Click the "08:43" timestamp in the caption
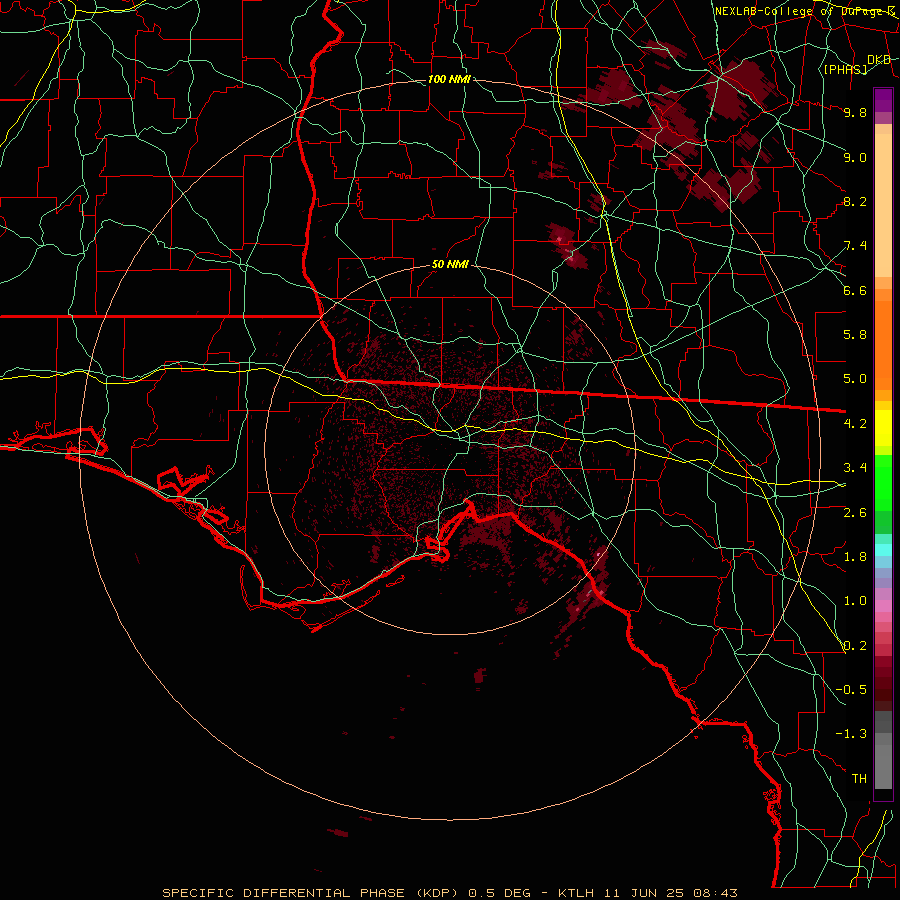 (x=714, y=893)
